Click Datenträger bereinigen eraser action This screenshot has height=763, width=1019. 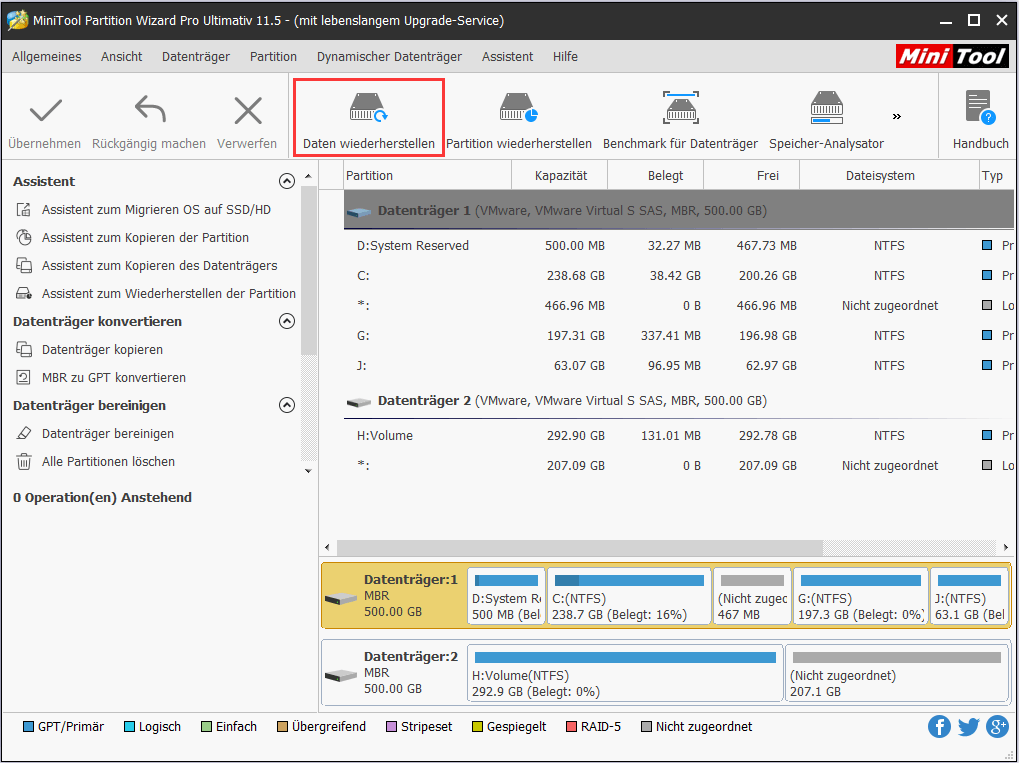(x=108, y=433)
